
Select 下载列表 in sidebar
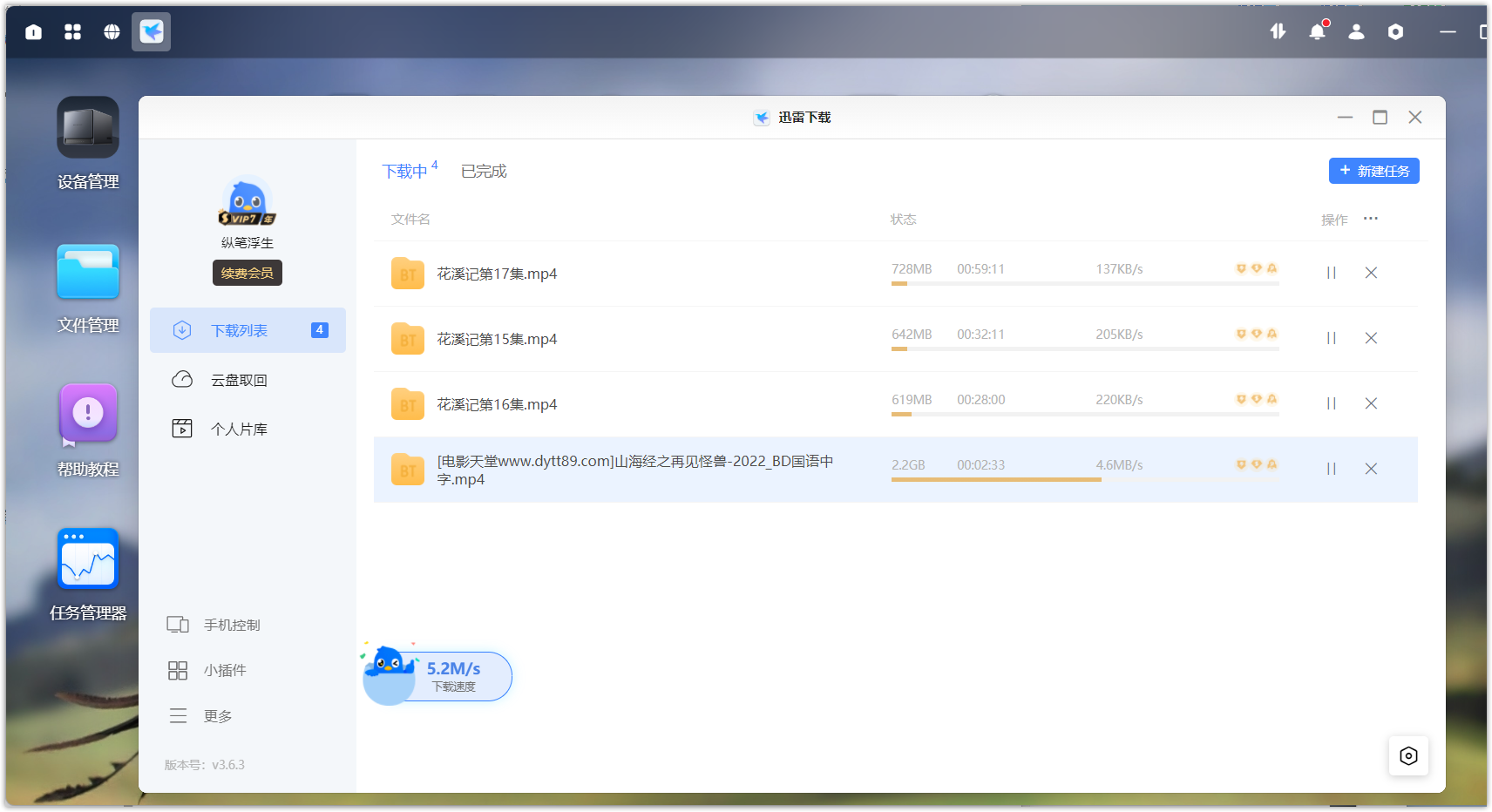tap(248, 330)
